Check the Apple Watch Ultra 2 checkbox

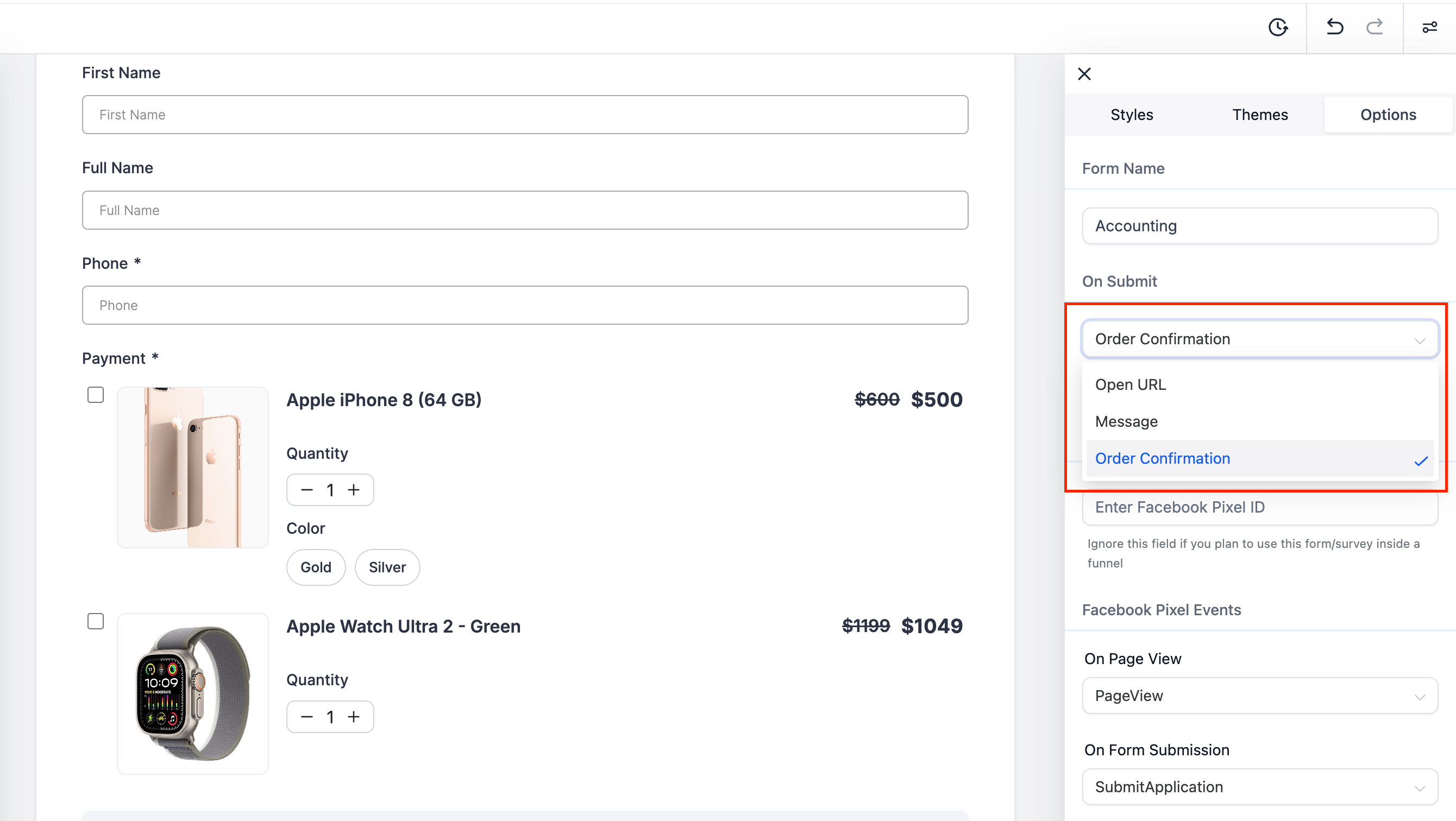(96, 622)
